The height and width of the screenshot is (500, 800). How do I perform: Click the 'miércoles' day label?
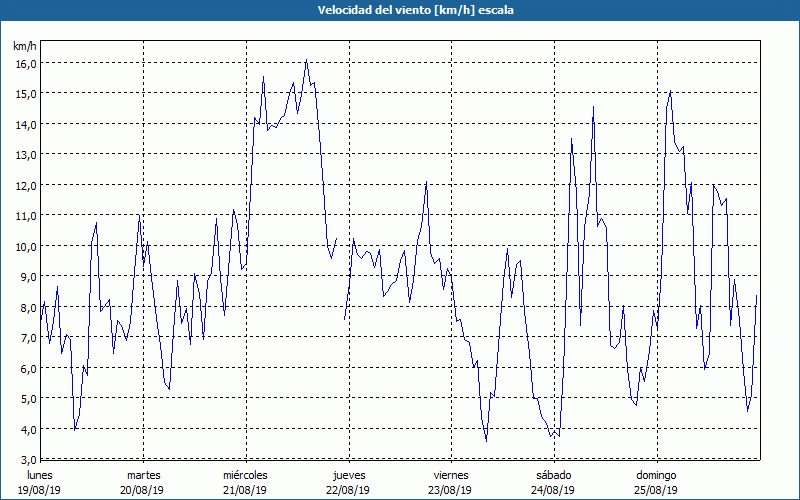245,475
